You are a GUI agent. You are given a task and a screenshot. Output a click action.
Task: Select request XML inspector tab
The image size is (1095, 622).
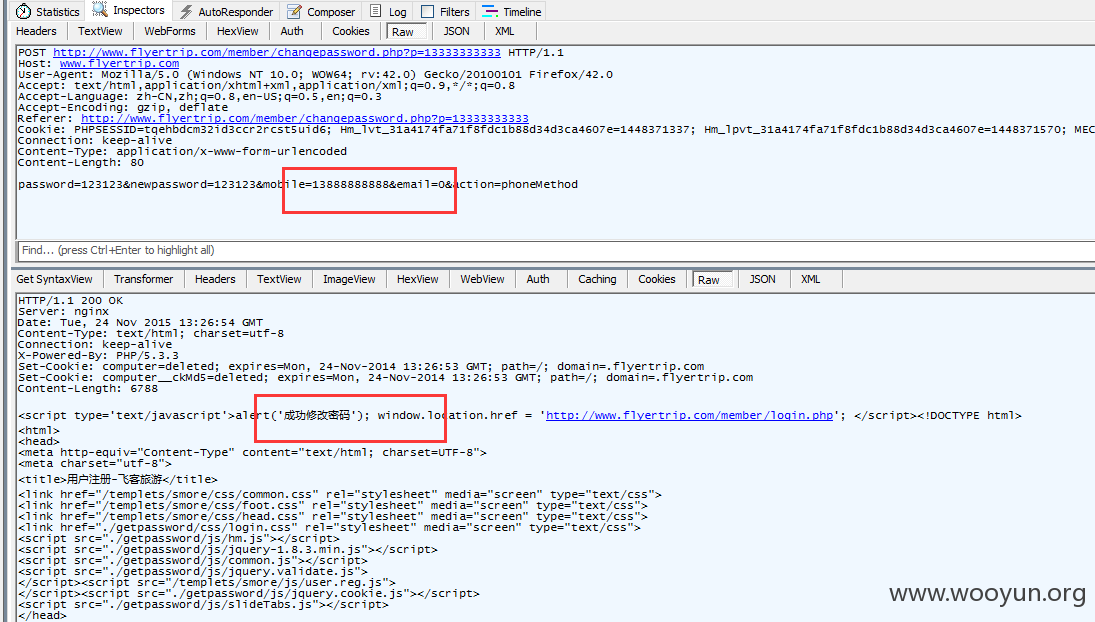tap(504, 31)
